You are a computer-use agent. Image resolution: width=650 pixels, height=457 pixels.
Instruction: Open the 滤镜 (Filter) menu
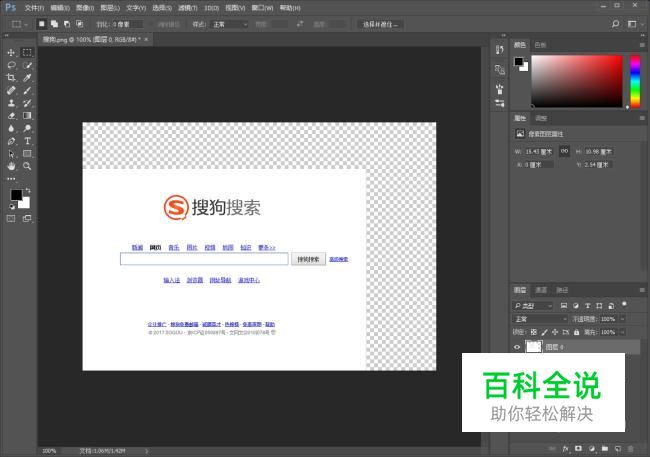click(x=183, y=7)
